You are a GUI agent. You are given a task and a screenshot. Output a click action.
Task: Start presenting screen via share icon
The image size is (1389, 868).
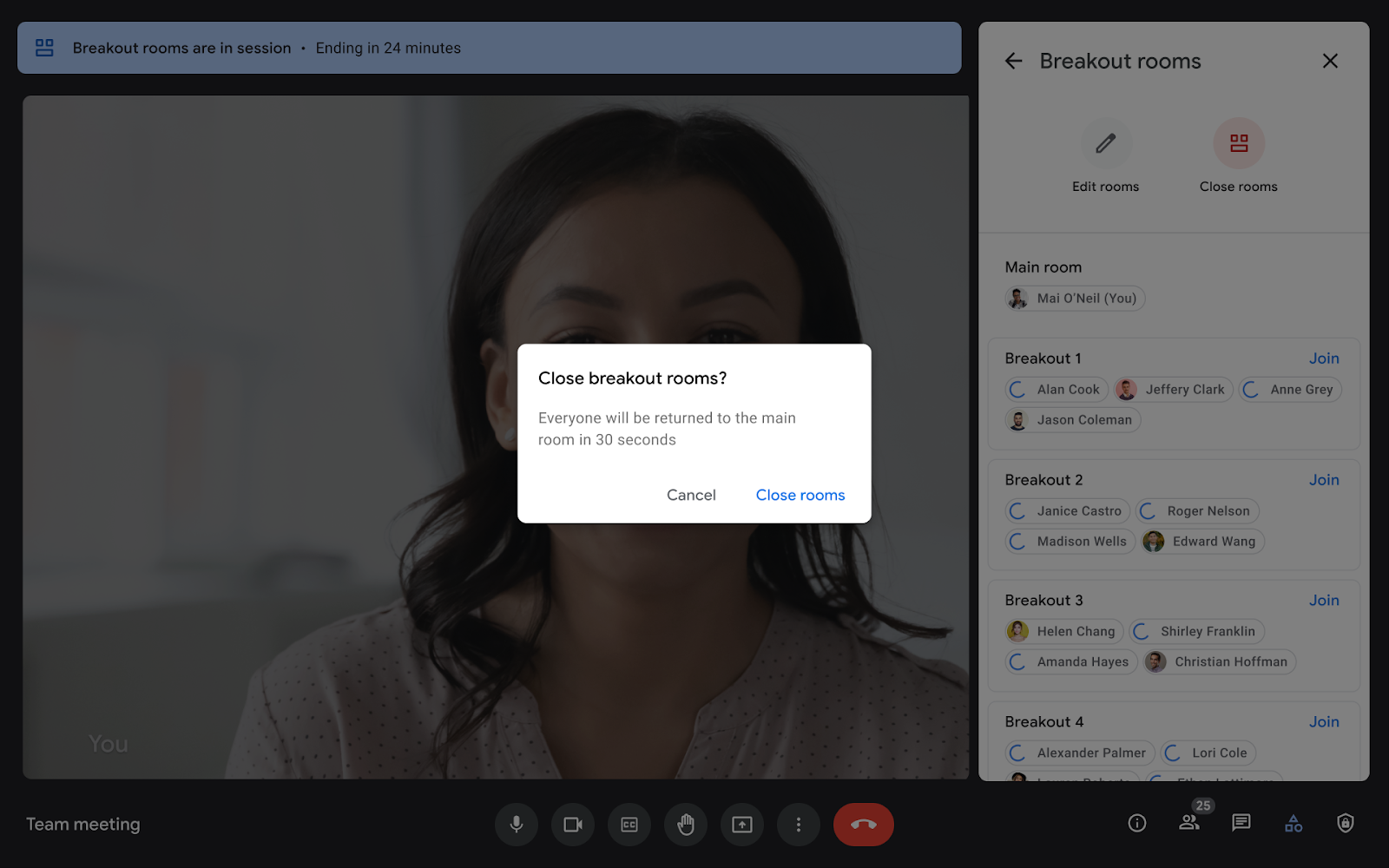(742, 825)
